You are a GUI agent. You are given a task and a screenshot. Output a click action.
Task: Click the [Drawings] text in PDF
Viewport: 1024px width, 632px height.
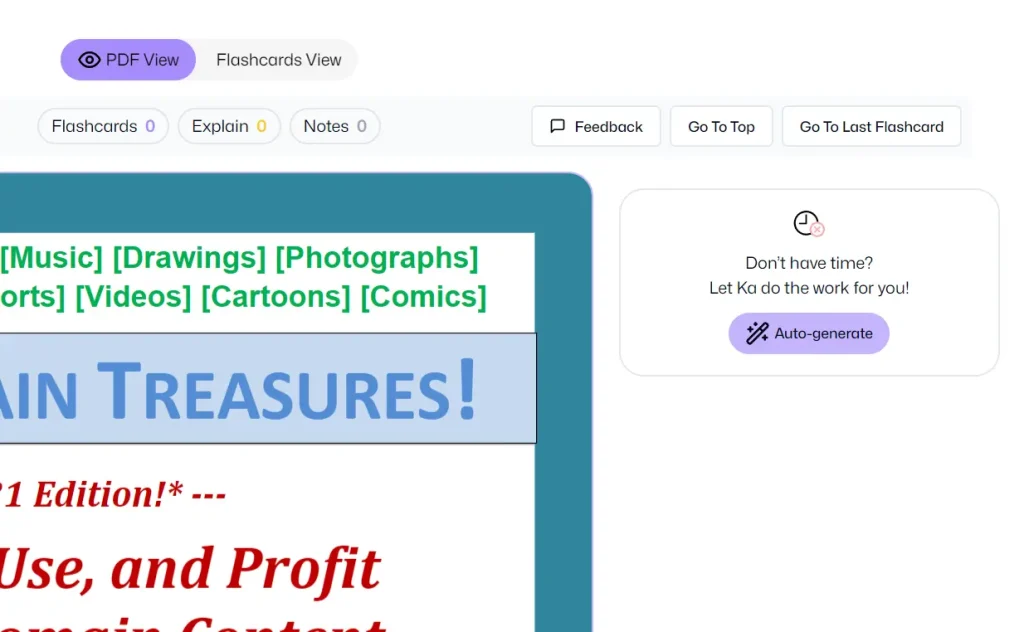tap(189, 259)
